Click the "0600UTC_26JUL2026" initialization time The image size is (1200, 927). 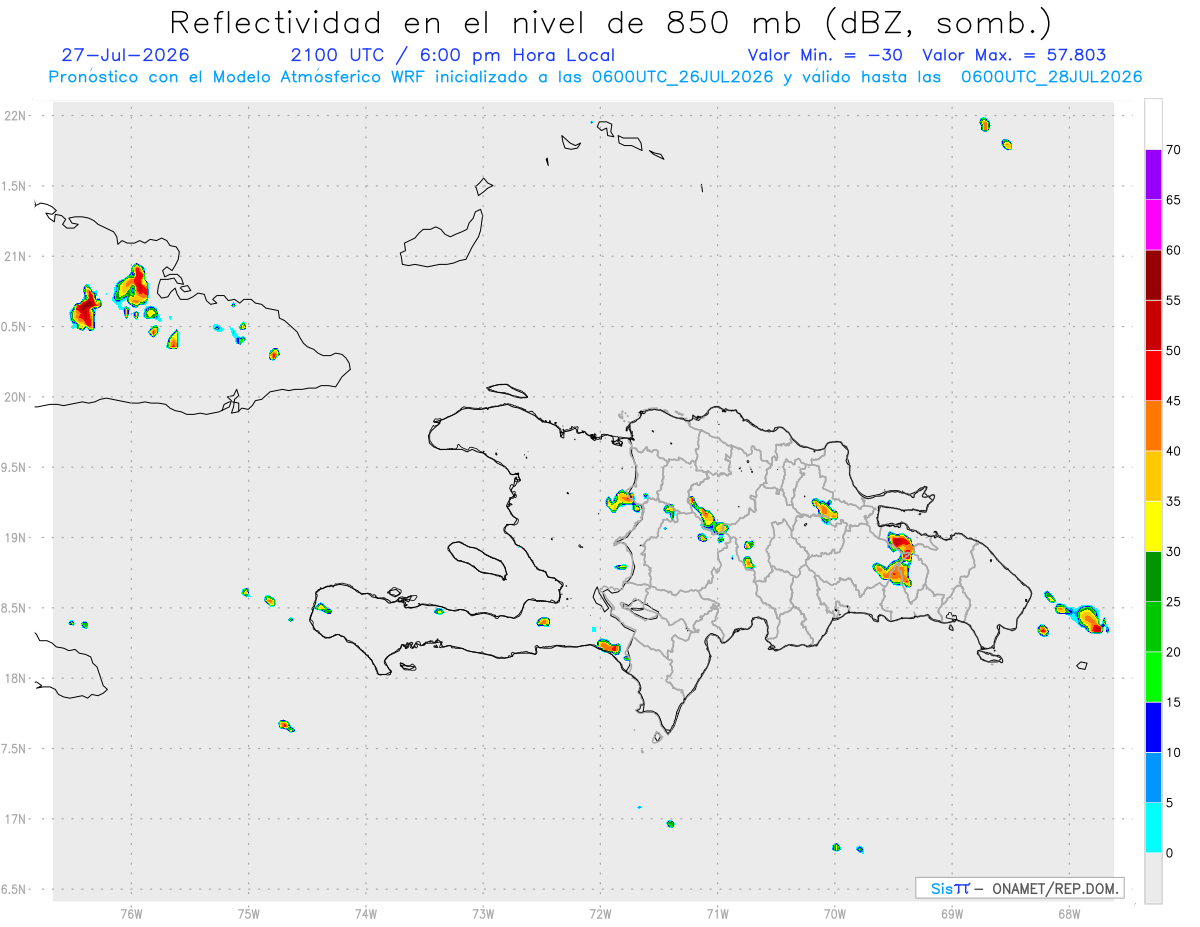click(x=681, y=77)
